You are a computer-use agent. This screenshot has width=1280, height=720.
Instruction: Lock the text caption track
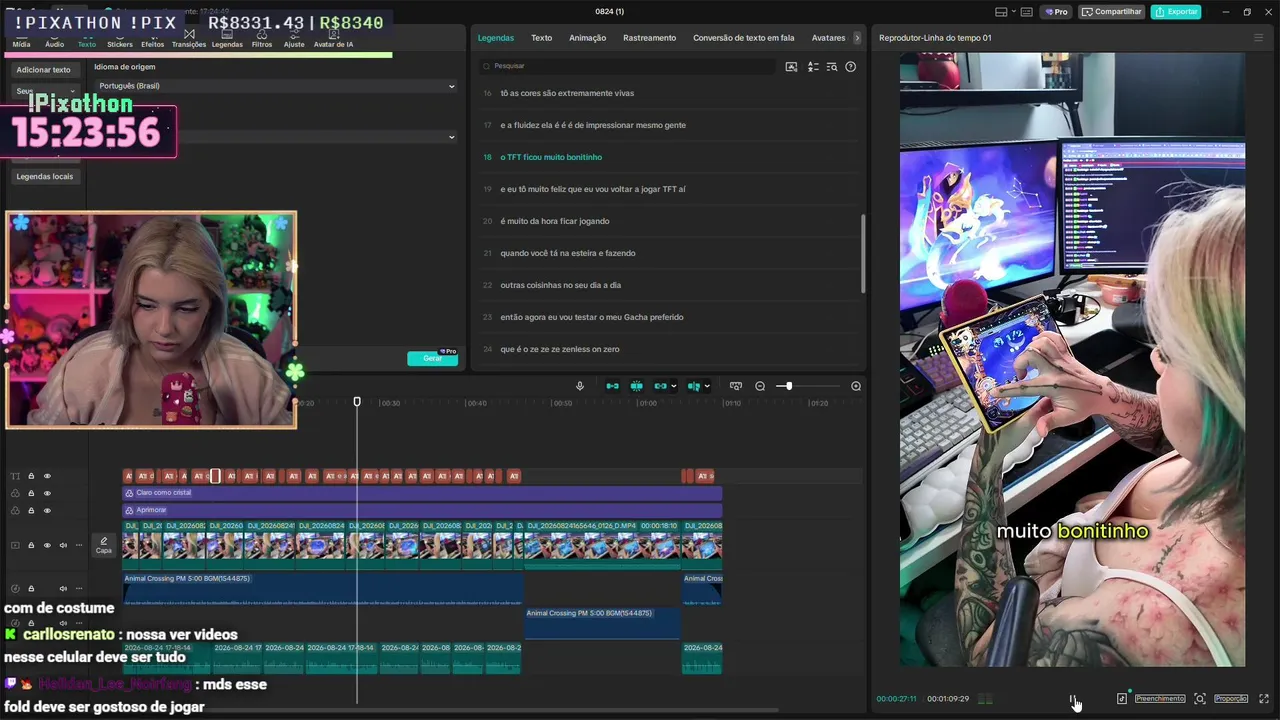pyautogui.click(x=31, y=476)
